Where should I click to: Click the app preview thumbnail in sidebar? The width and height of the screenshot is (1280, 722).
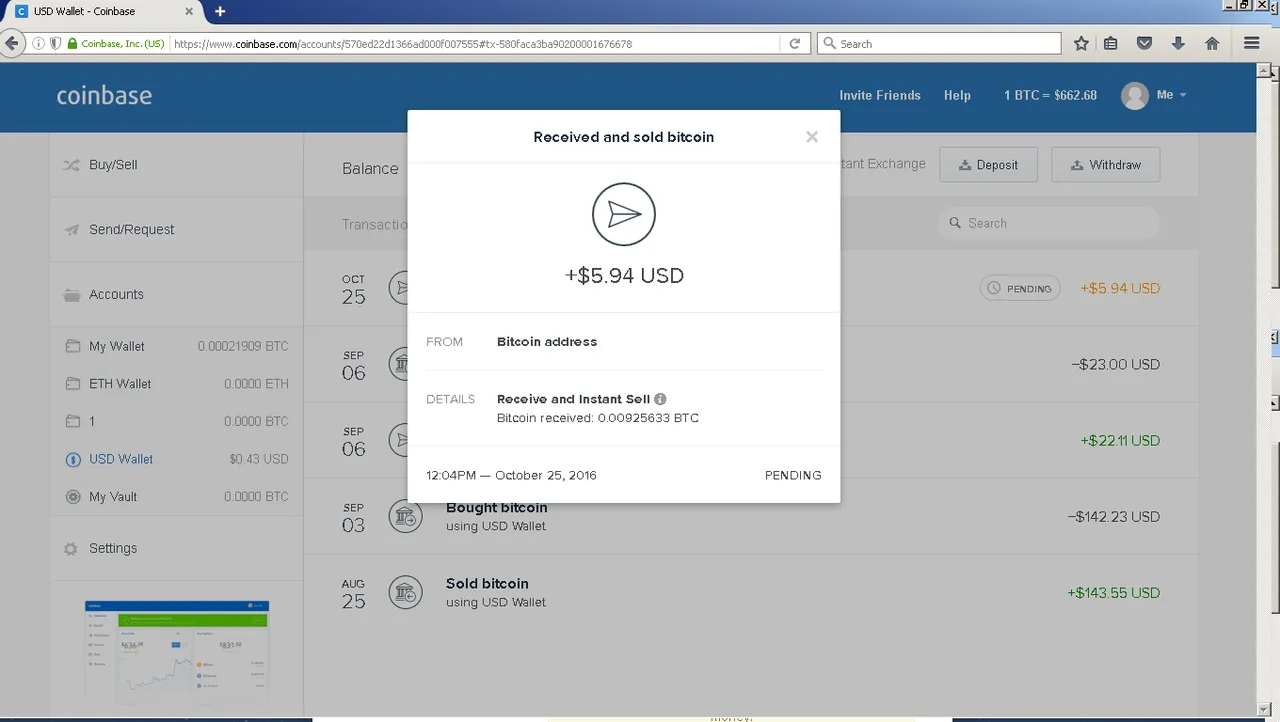pos(177,653)
